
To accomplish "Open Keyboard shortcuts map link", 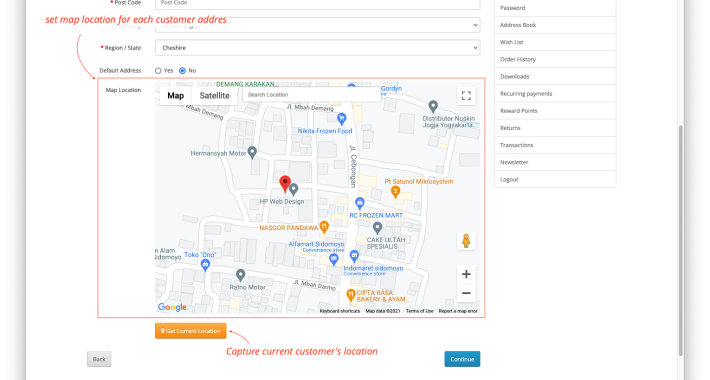I will coord(340,311).
